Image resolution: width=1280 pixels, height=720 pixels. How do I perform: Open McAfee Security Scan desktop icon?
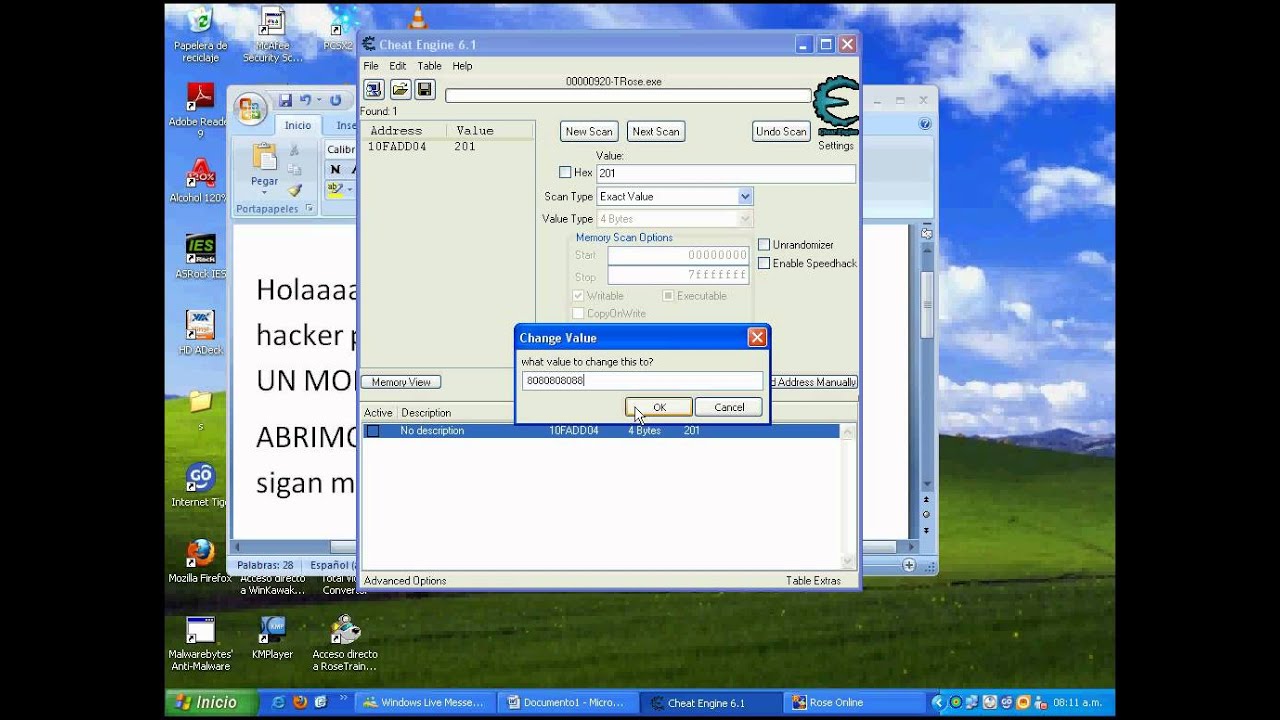[x=271, y=35]
